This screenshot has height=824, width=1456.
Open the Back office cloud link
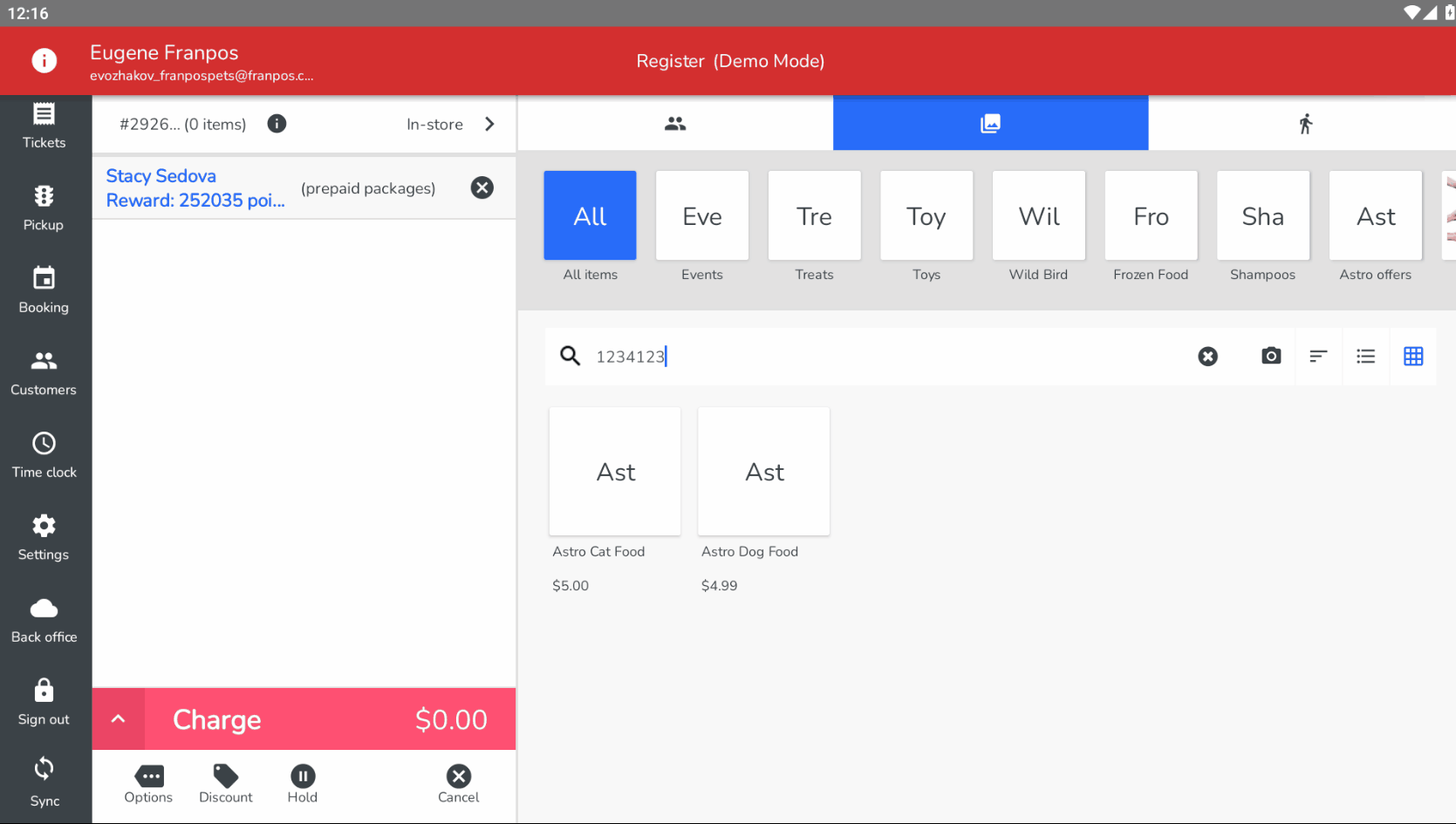[44, 620]
